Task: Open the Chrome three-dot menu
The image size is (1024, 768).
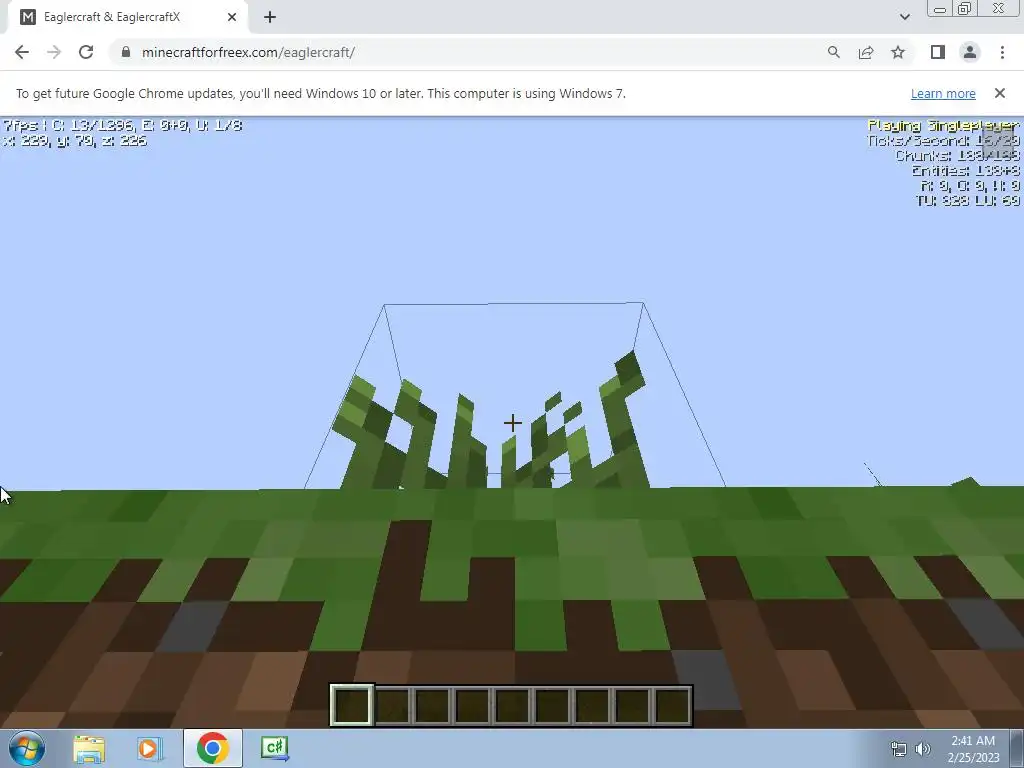Action: 1002,52
